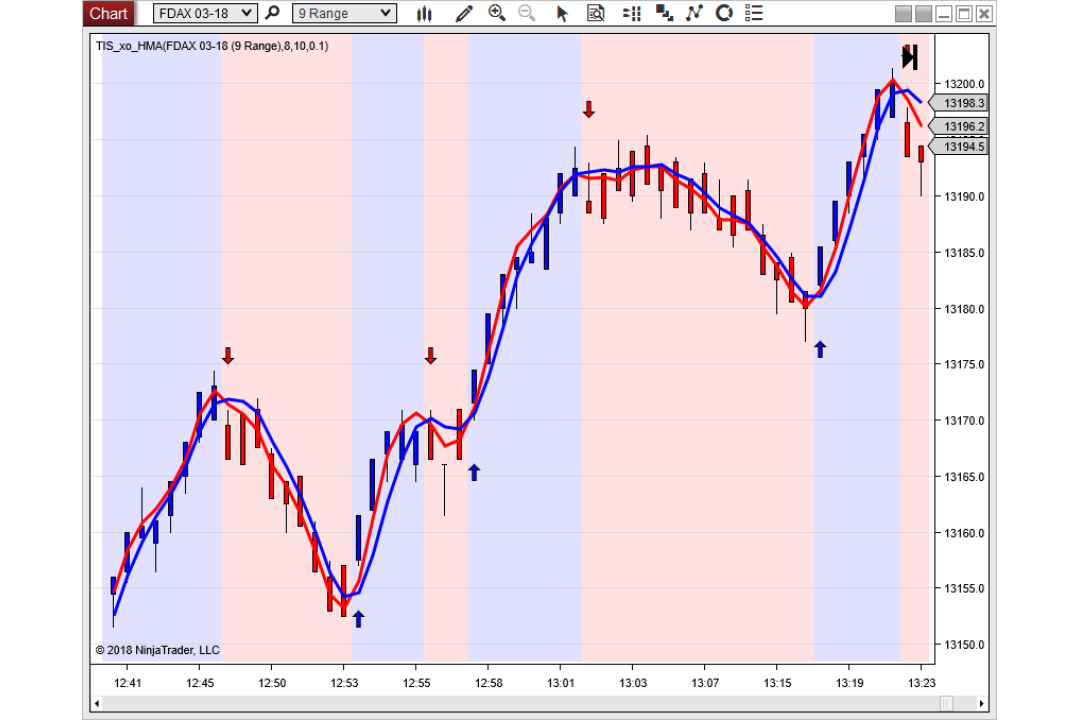Maximize the chart window

(964, 14)
